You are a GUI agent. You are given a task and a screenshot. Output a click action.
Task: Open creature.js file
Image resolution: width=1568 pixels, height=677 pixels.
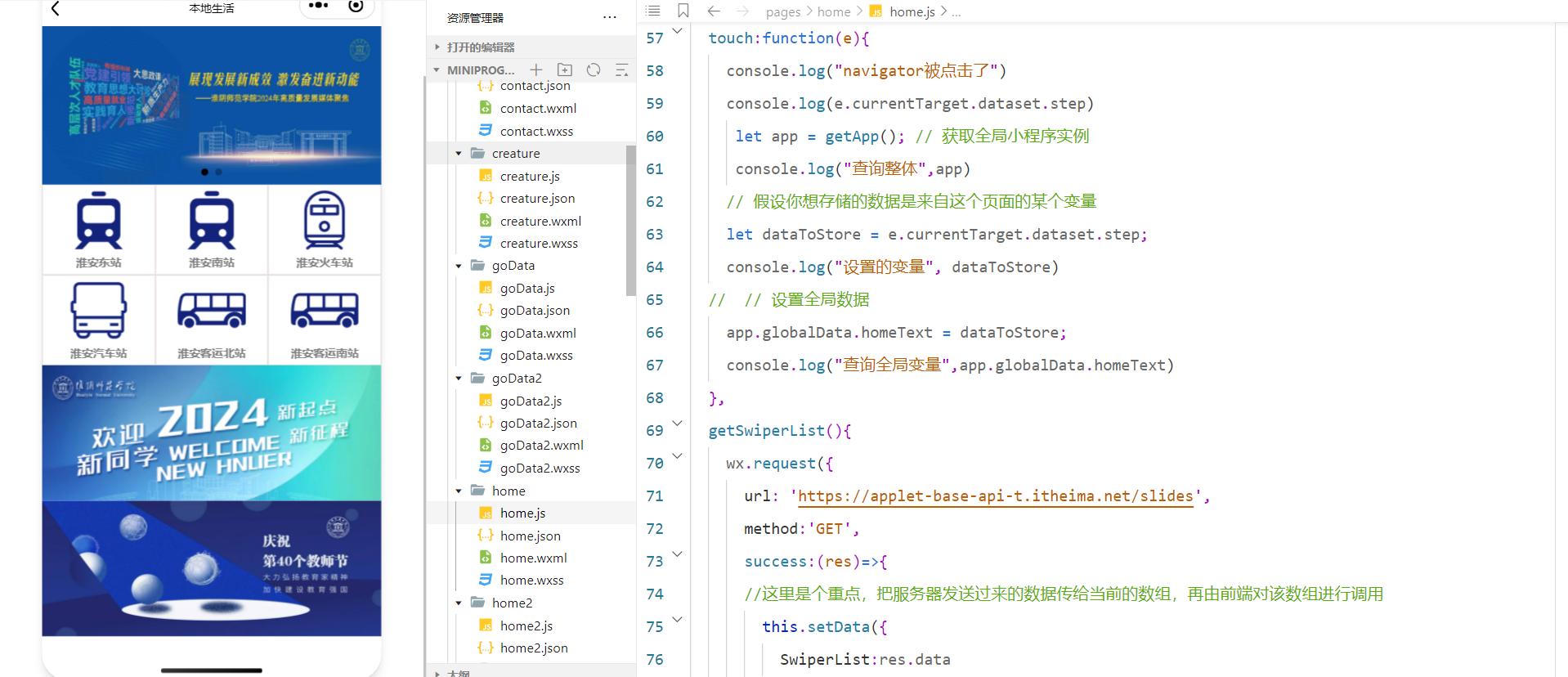point(530,176)
